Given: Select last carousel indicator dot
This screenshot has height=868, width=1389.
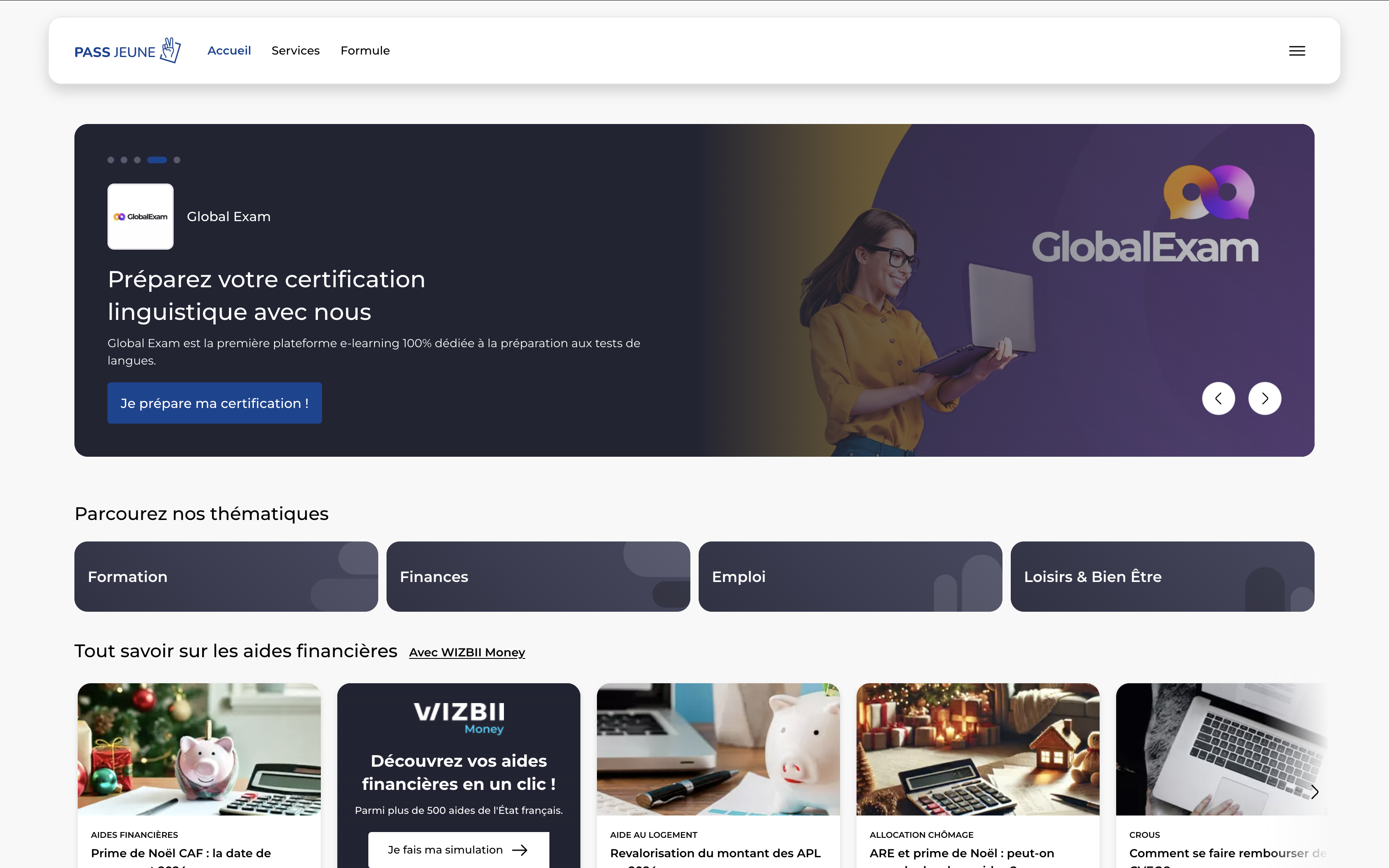Looking at the screenshot, I should [177, 160].
